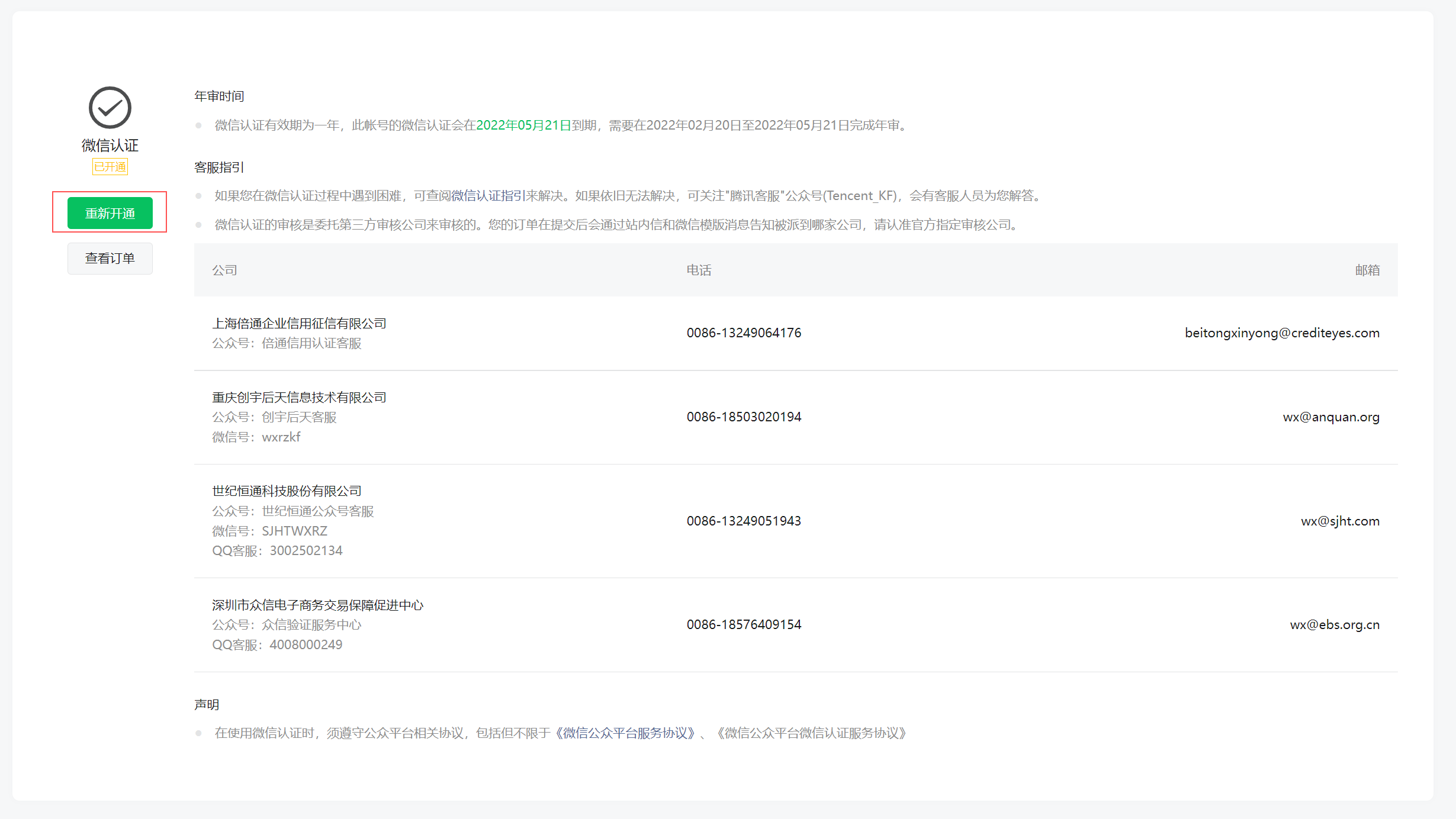Click the green 重新开通 button
Viewport: 1456px width, 819px height.
click(x=110, y=213)
